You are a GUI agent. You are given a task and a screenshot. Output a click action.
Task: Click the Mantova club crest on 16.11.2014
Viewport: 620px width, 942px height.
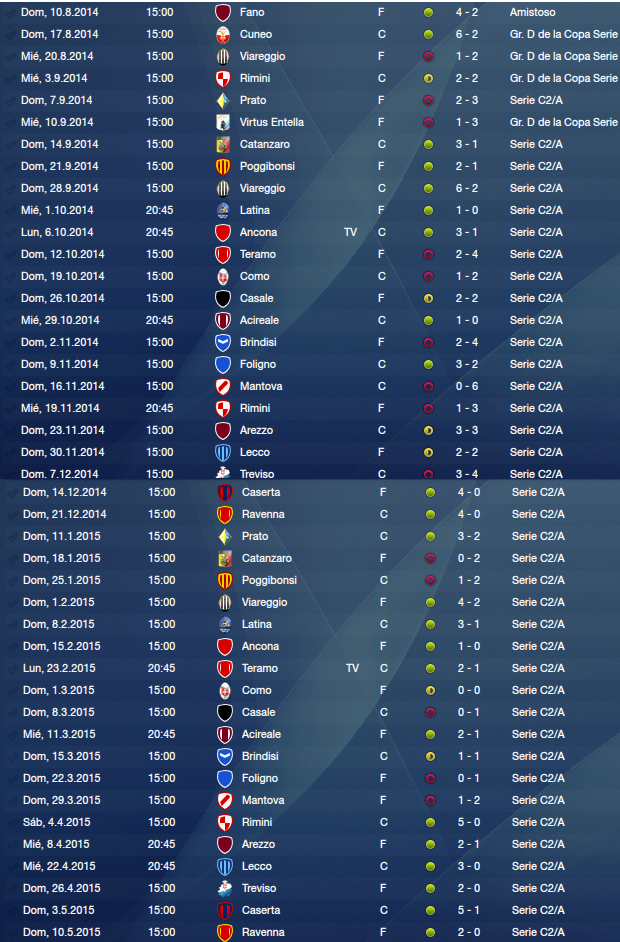click(223, 386)
